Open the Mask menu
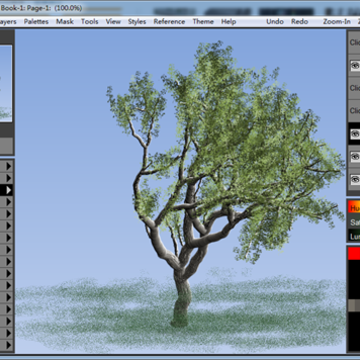 tap(65, 22)
